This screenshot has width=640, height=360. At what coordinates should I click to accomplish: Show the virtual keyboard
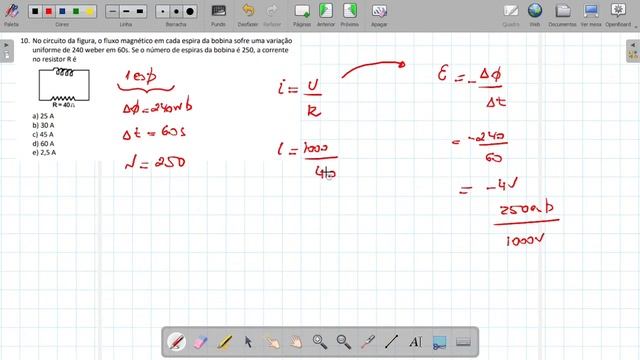(463, 342)
